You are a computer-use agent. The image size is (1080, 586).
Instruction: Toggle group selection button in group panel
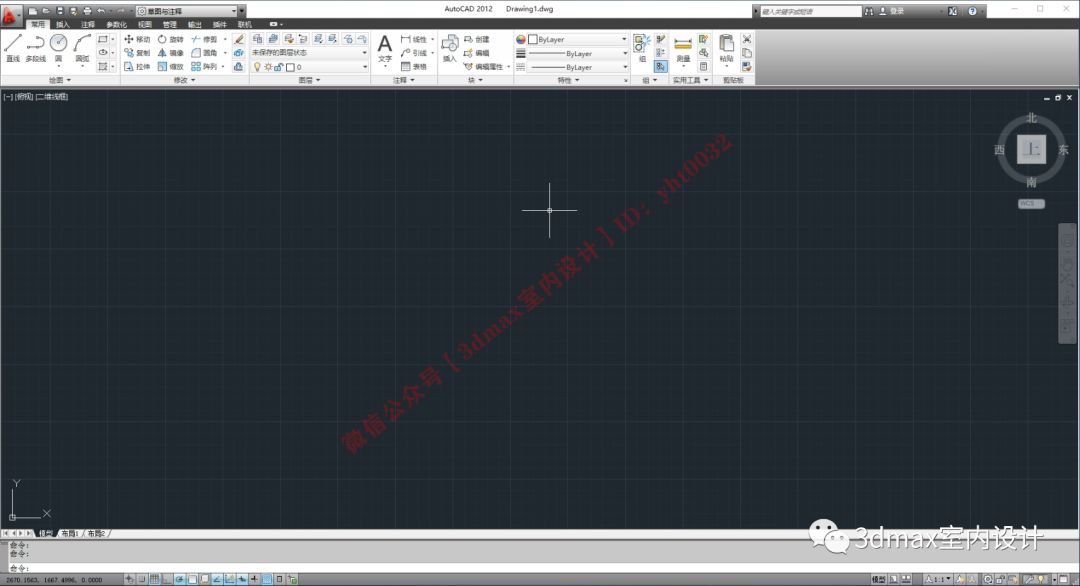[x=661, y=67]
